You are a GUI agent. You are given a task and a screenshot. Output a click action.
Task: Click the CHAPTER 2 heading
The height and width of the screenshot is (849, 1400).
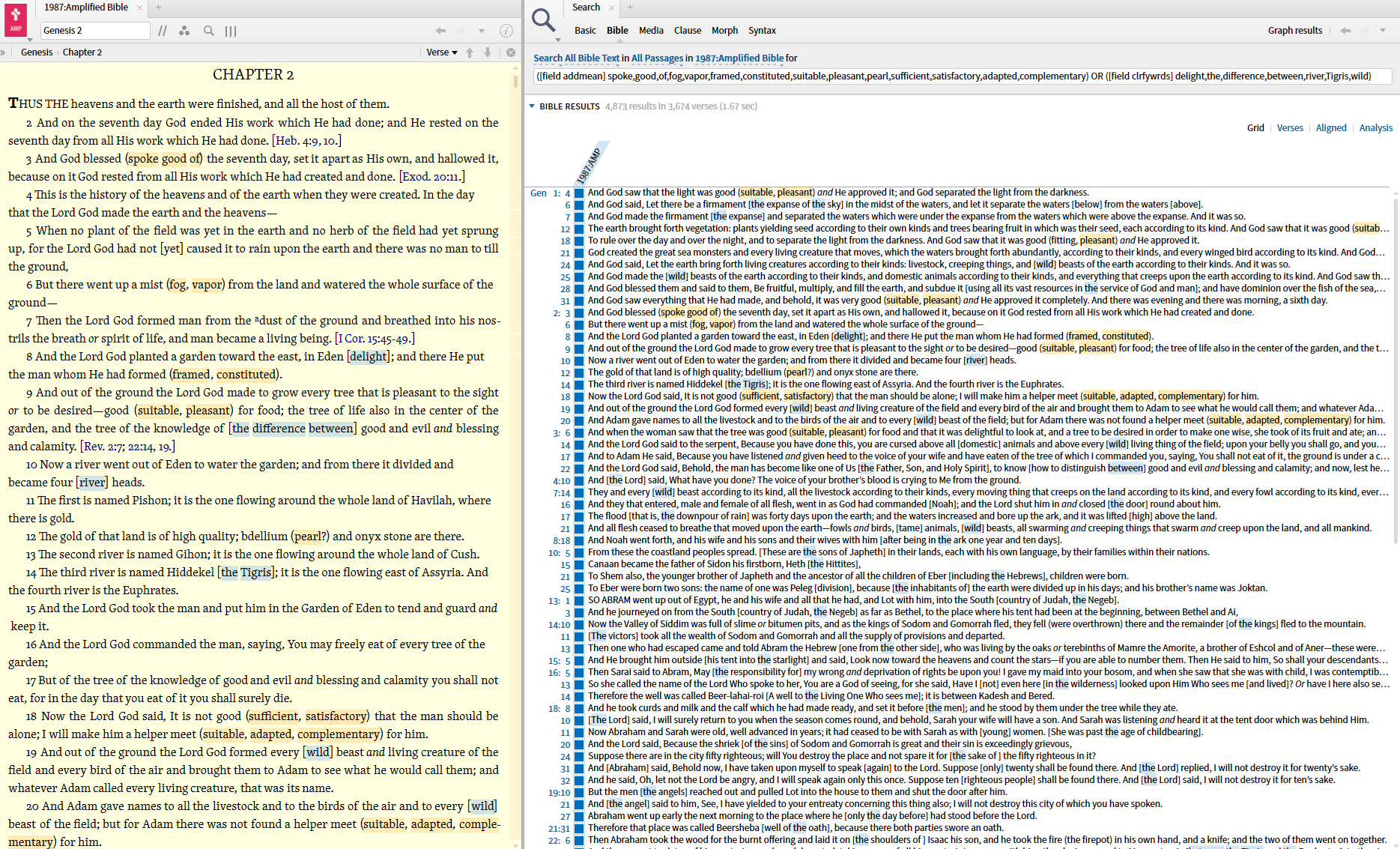pos(253,75)
